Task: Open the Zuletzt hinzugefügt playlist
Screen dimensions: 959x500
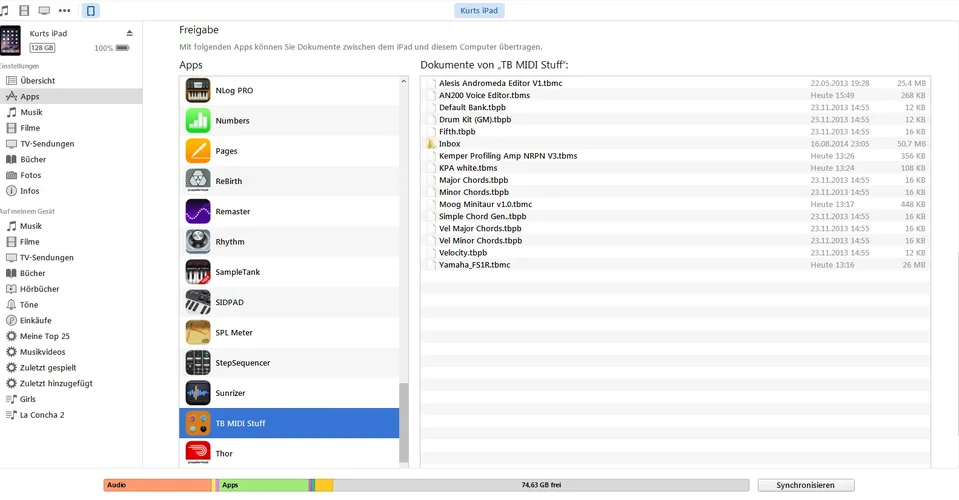Action: [71, 383]
